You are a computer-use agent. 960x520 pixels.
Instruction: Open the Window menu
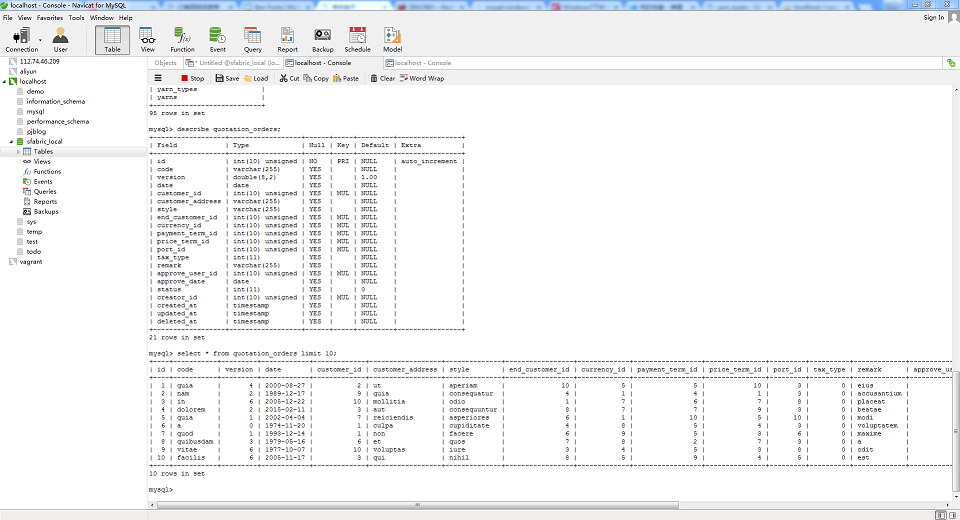click(102, 18)
